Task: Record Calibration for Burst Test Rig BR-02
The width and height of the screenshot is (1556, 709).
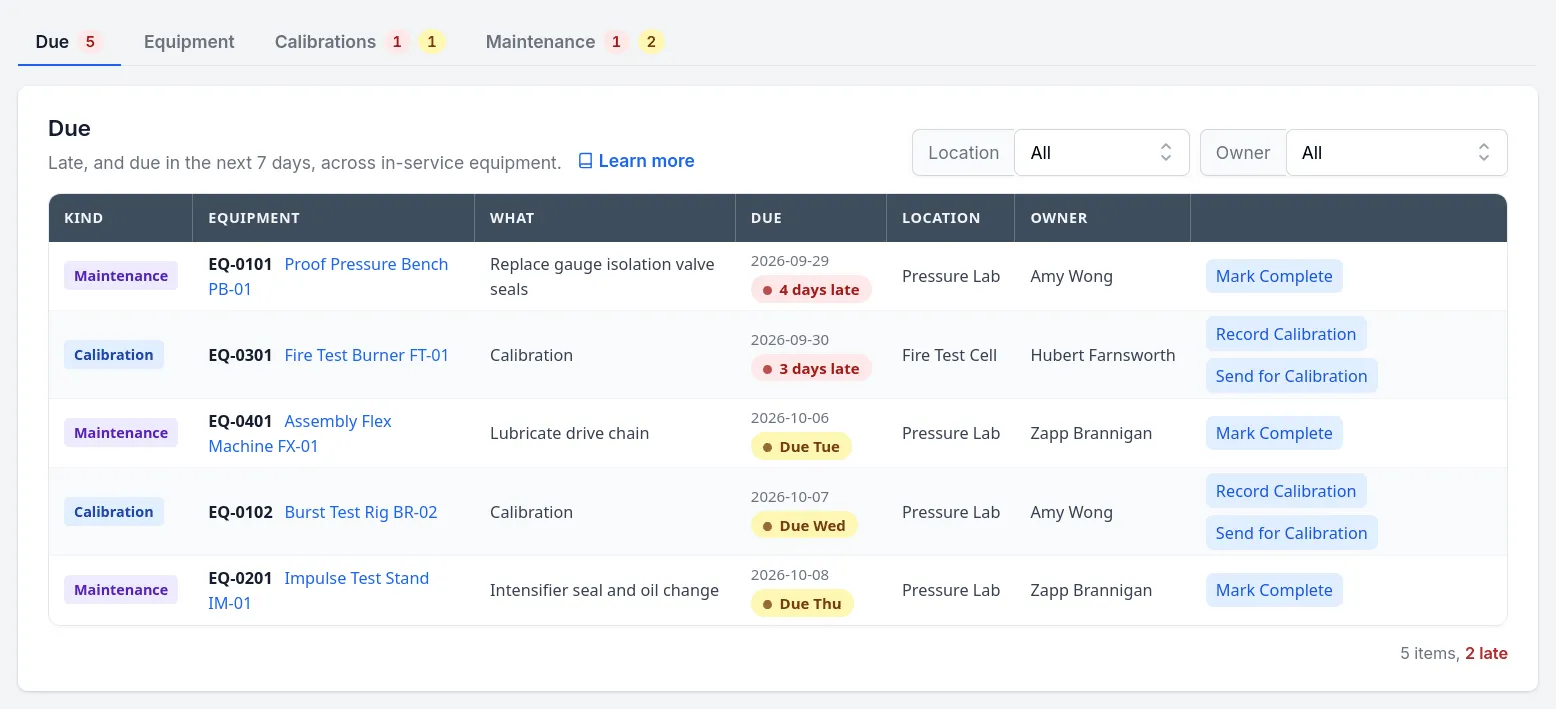Action: click(x=1286, y=491)
